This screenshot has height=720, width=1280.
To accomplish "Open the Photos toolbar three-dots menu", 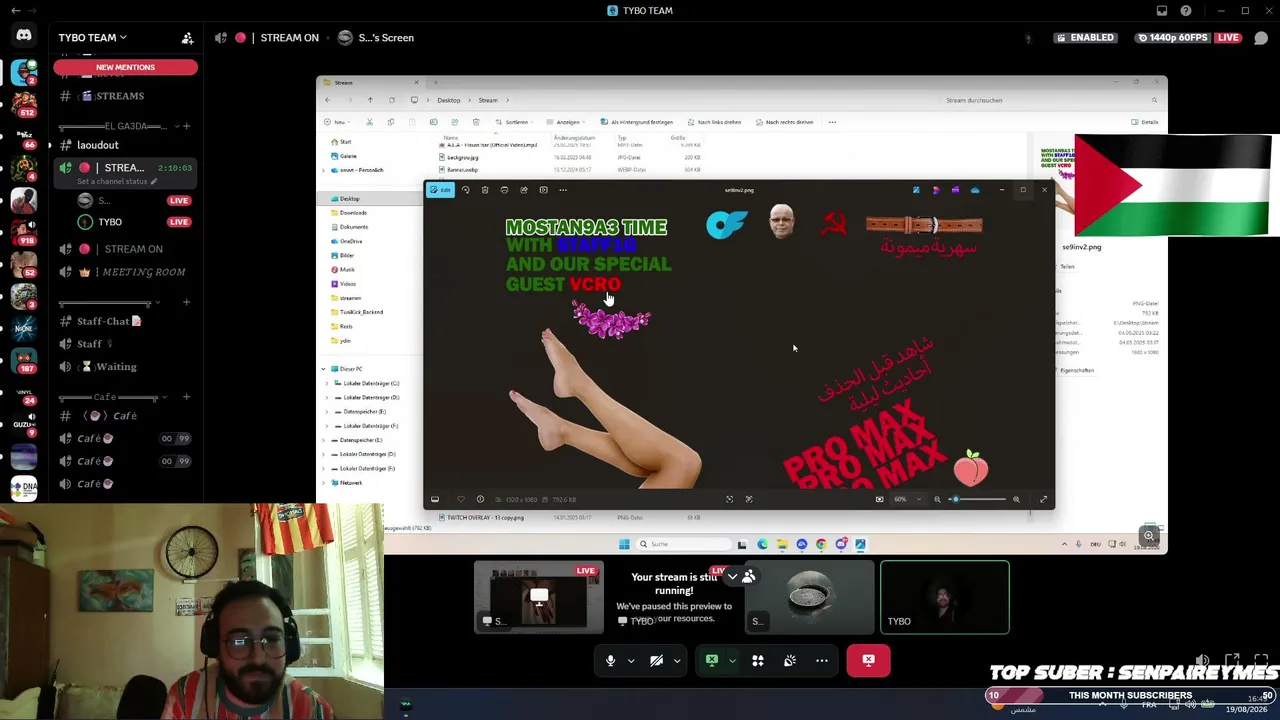I will pos(563,190).
